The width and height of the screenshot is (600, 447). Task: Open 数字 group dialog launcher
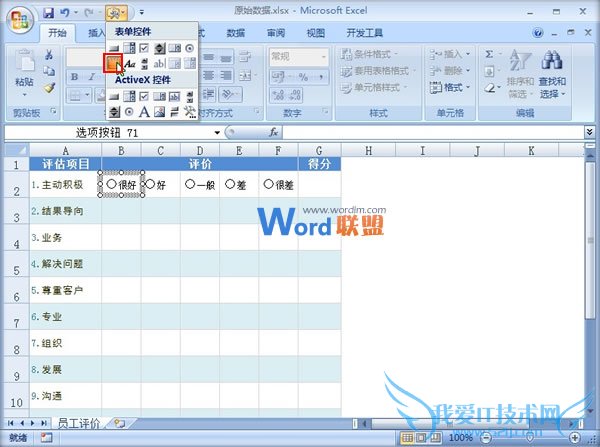point(325,111)
